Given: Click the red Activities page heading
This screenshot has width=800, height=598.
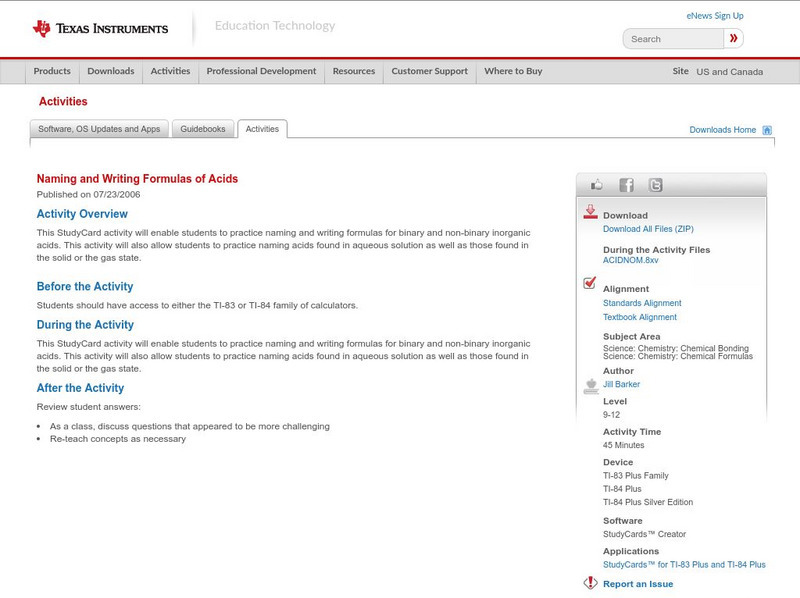Looking at the screenshot, I should (63, 102).
